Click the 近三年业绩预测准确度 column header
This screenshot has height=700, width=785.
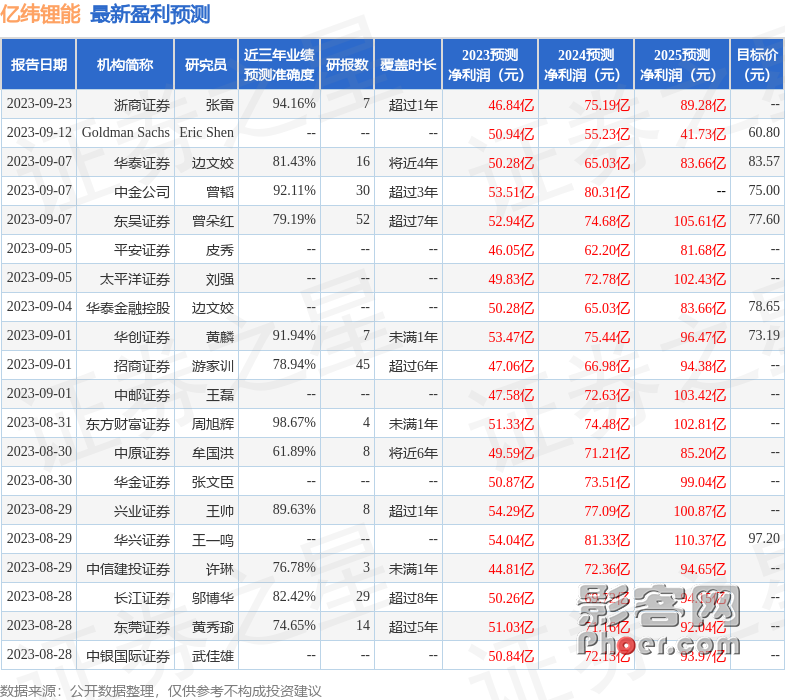point(279,65)
